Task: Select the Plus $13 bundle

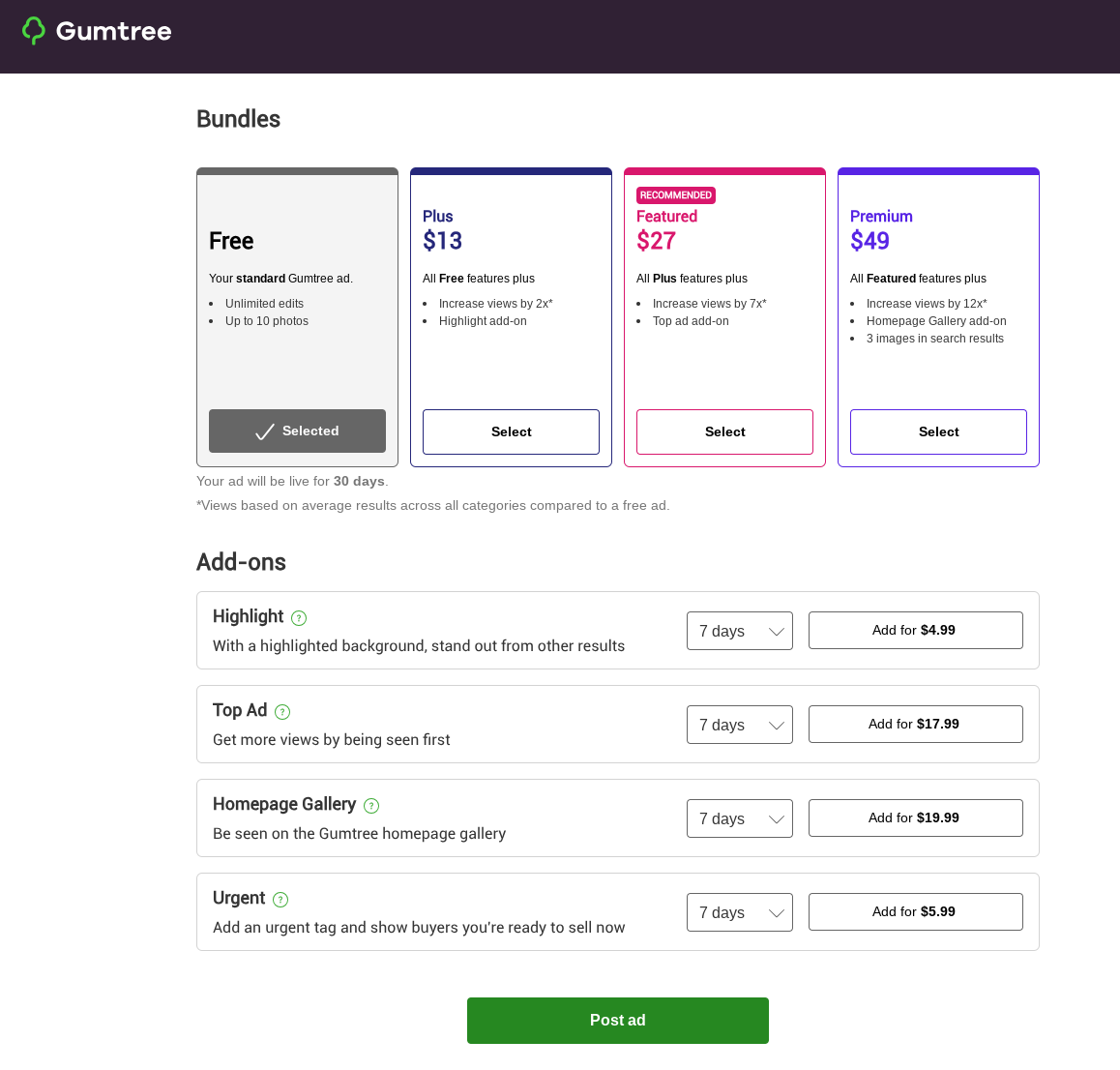Action: click(x=511, y=431)
